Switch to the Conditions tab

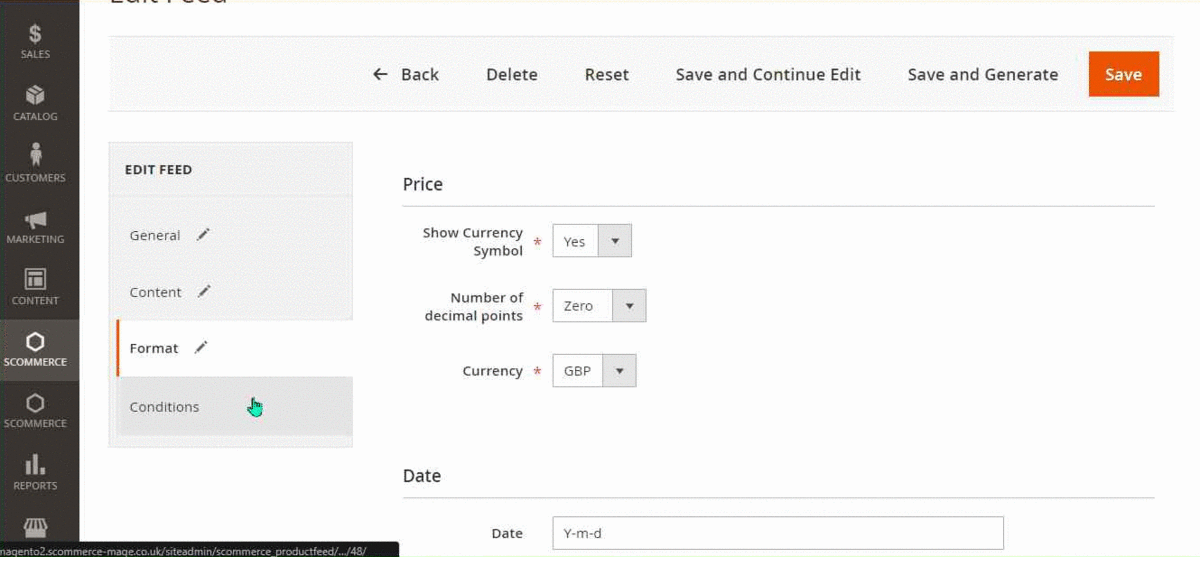click(x=164, y=407)
